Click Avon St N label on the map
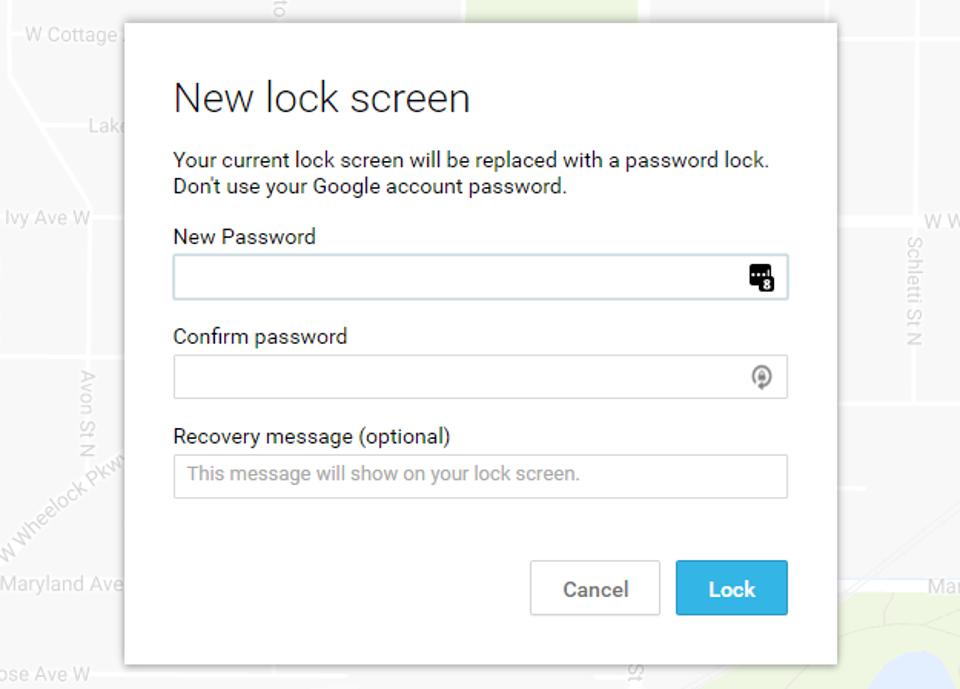The width and height of the screenshot is (960, 689). tap(88, 413)
